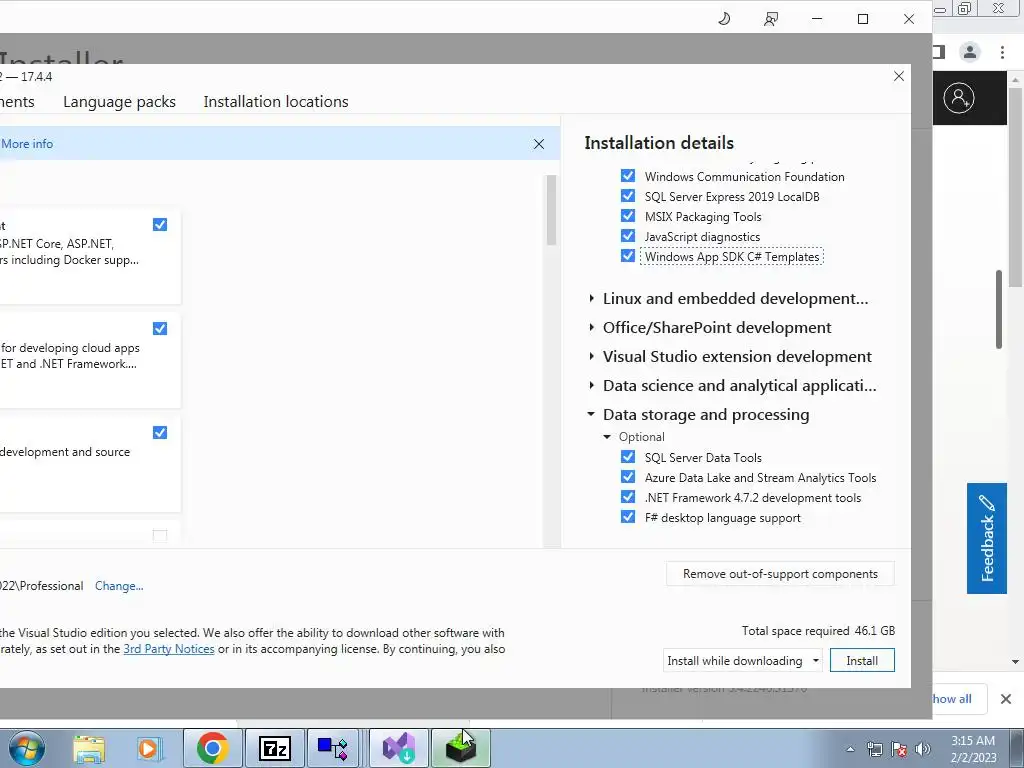Click Total space required 46.1 GB text
Viewport: 1024px width, 768px height.
click(x=818, y=631)
